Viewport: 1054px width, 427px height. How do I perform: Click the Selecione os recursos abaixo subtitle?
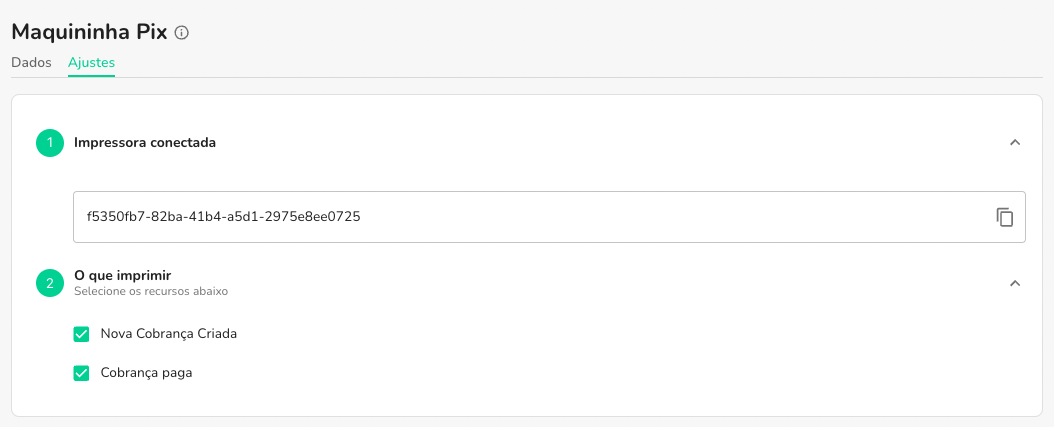150,292
